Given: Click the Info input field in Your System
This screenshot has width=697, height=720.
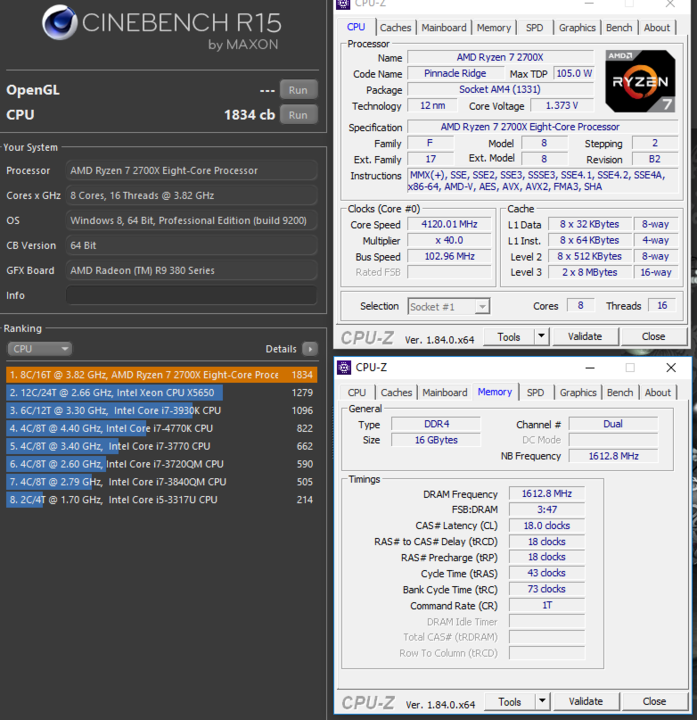Looking at the screenshot, I should pyautogui.click(x=191, y=295).
